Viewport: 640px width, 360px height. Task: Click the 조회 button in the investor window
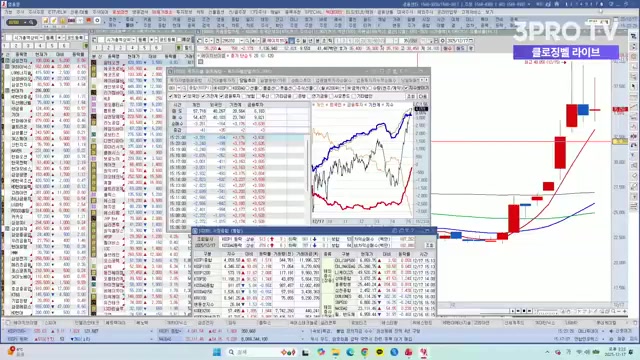(x=410, y=96)
